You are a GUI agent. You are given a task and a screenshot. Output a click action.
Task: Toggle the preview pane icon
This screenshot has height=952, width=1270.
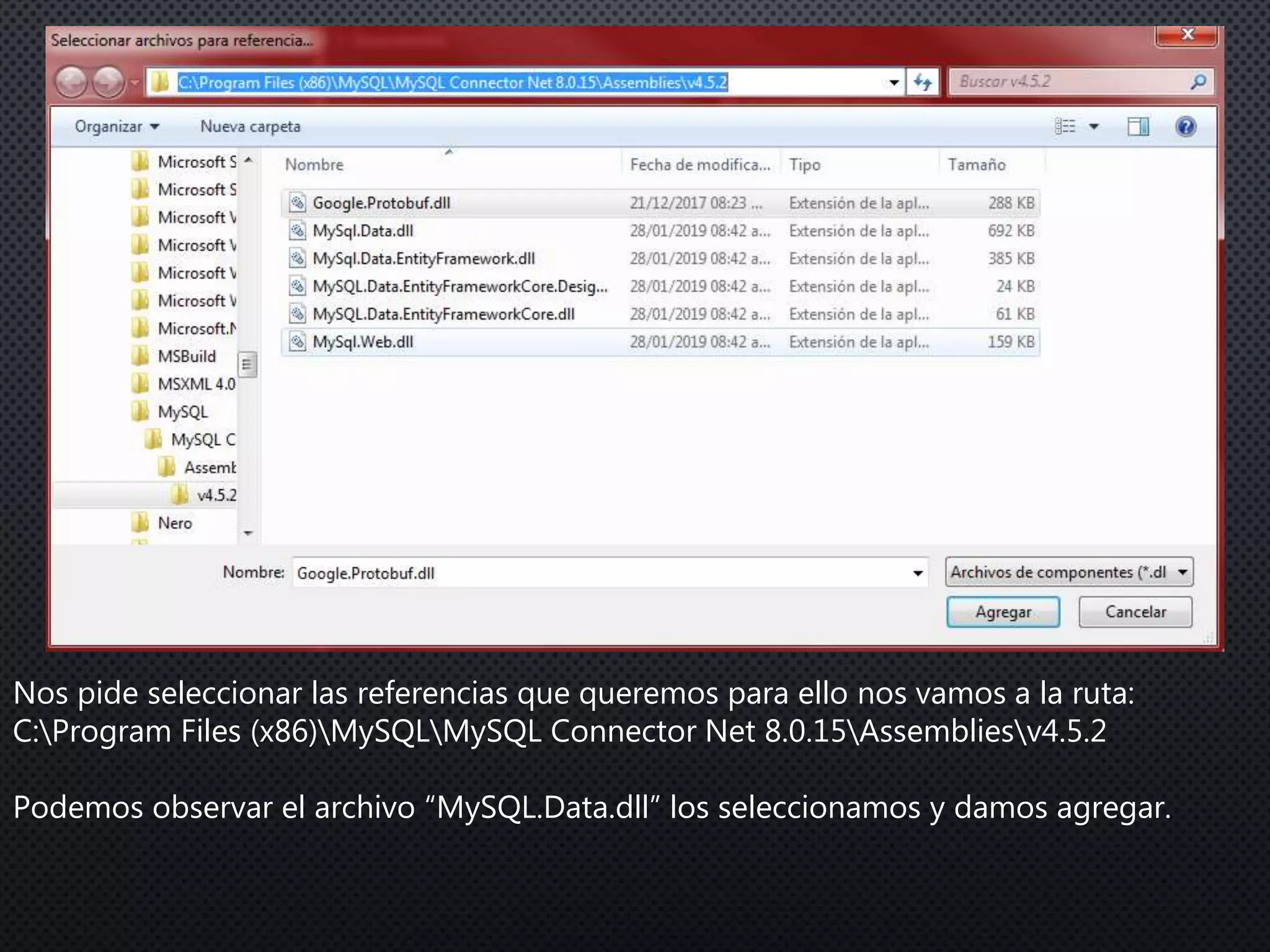[x=1138, y=126]
